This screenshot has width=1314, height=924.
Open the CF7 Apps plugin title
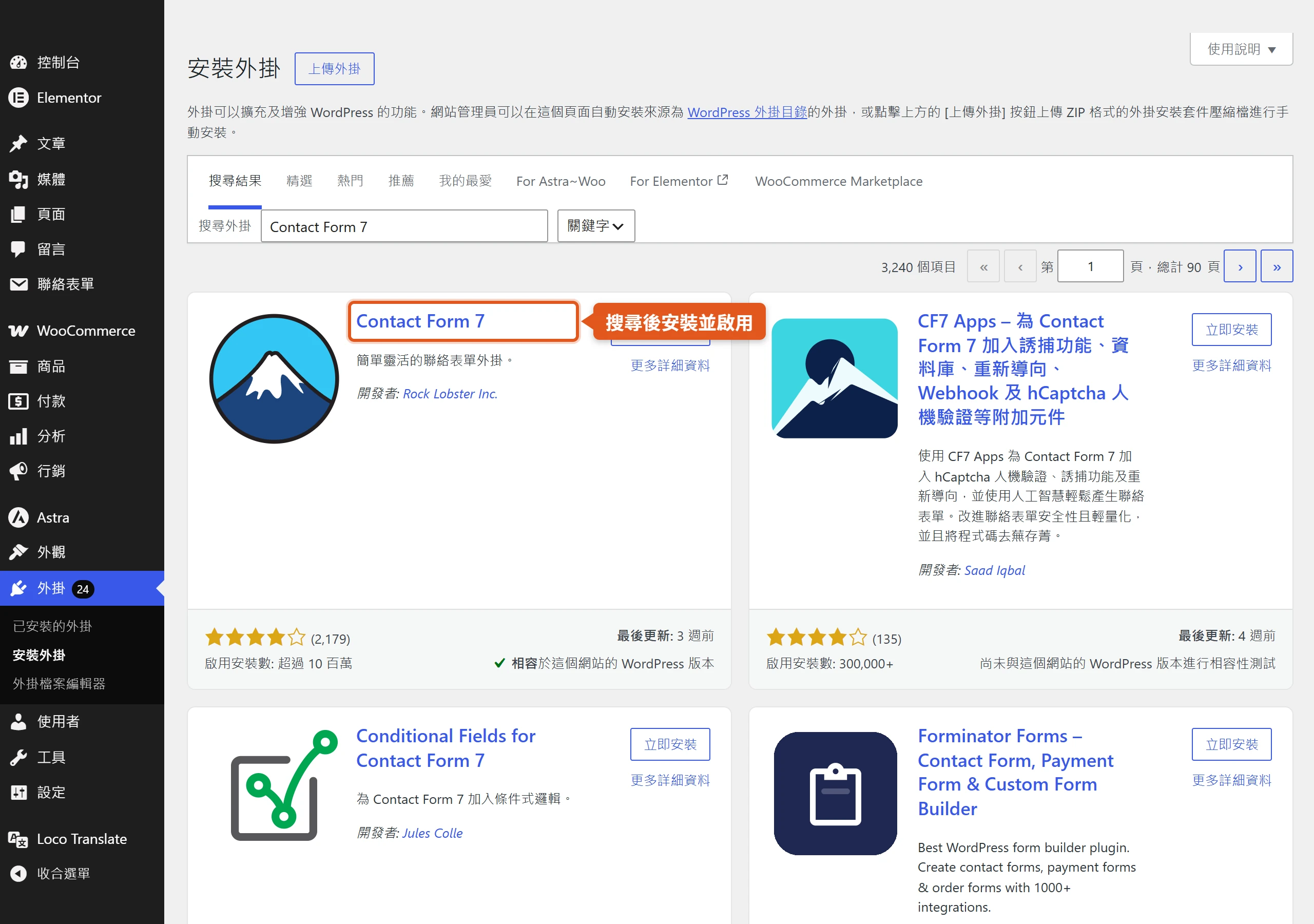(1023, 369)
